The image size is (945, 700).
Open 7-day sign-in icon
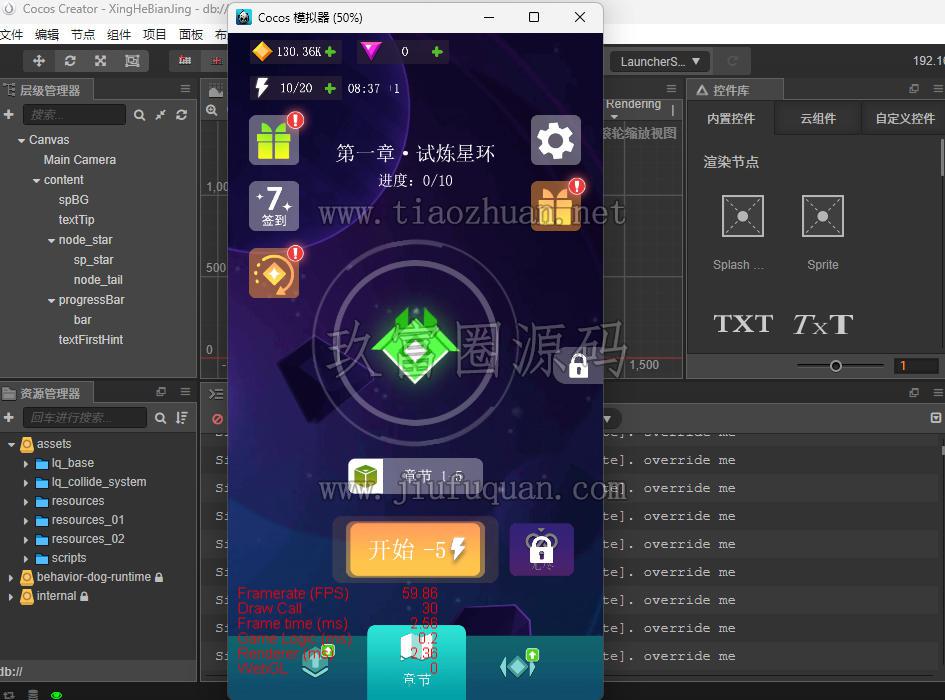[274, 206]
